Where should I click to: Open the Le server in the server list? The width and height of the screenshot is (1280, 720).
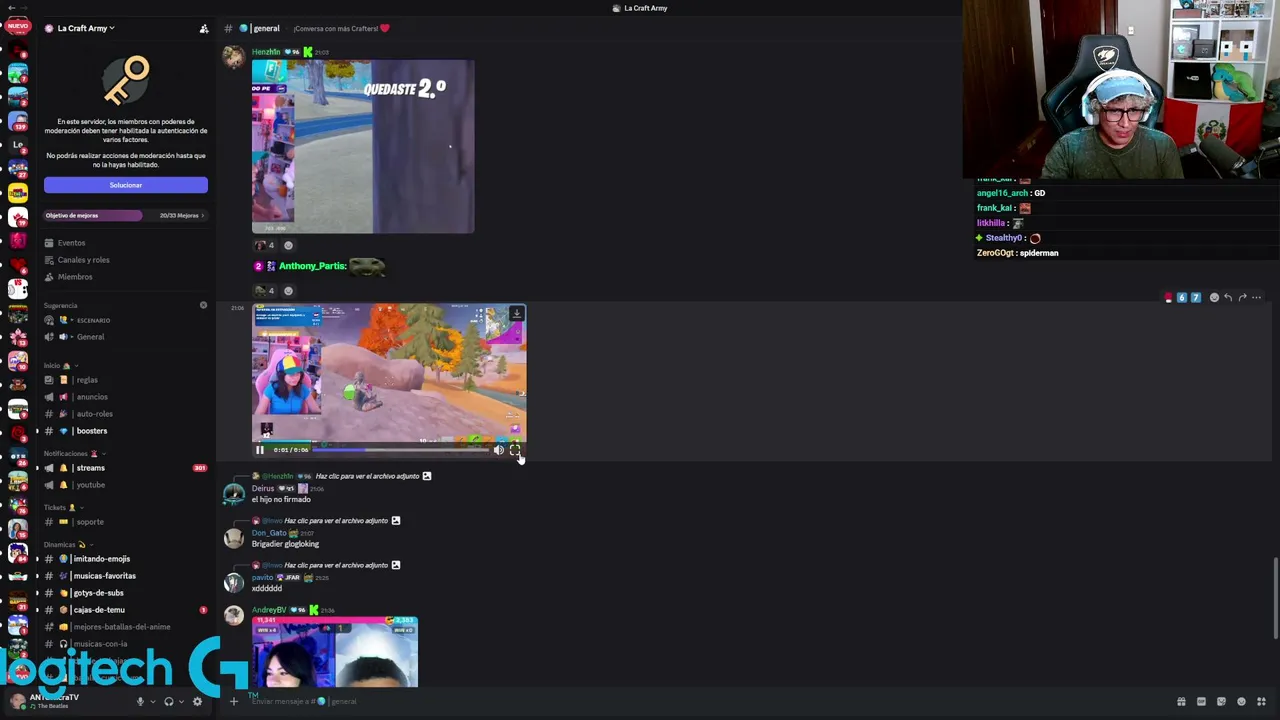18,145
